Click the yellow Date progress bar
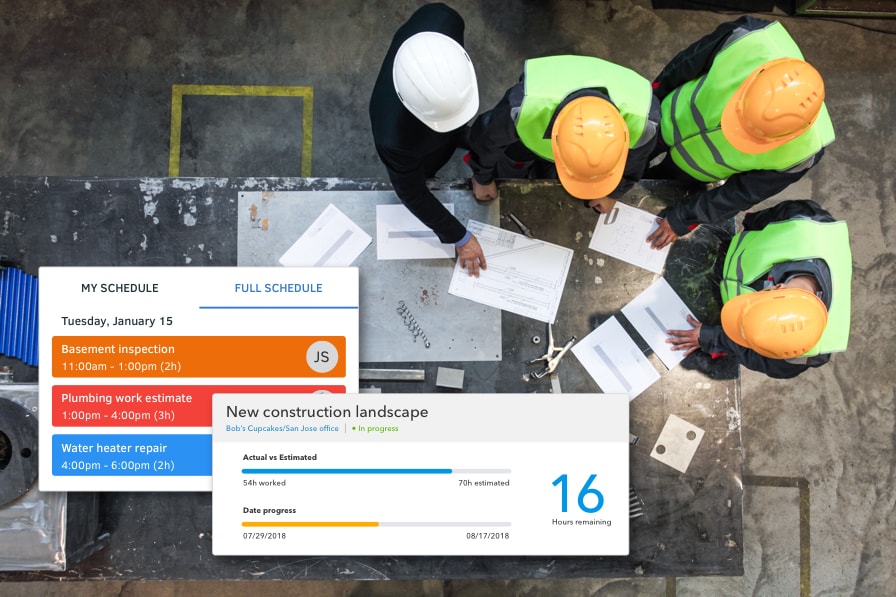 (375, 524)
